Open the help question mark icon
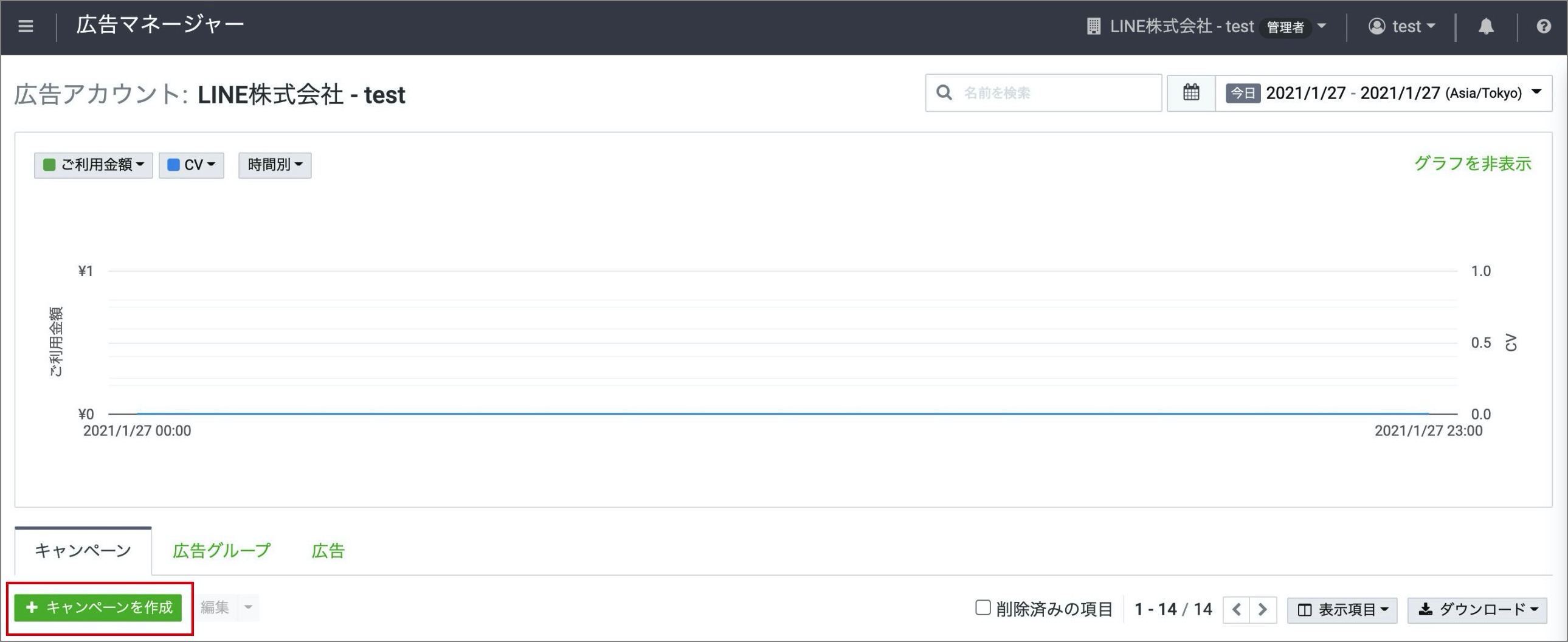Viewport: 1568px width, 642px height. (x=1543, y=26)
